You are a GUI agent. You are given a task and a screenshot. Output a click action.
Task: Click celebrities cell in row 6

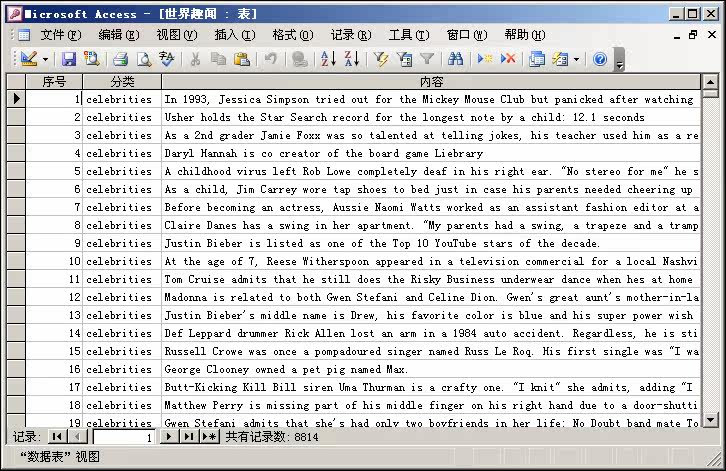coord(122,189)
